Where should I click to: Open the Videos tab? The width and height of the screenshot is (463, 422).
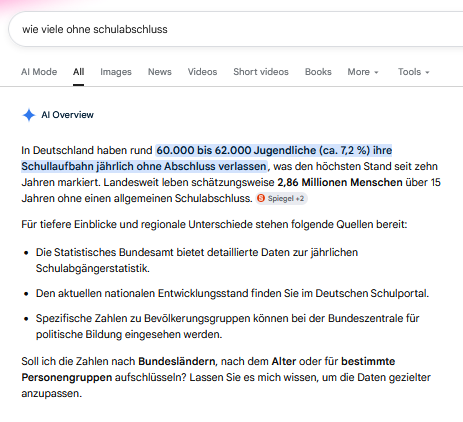pyautogui.click(x=202, y=72)
